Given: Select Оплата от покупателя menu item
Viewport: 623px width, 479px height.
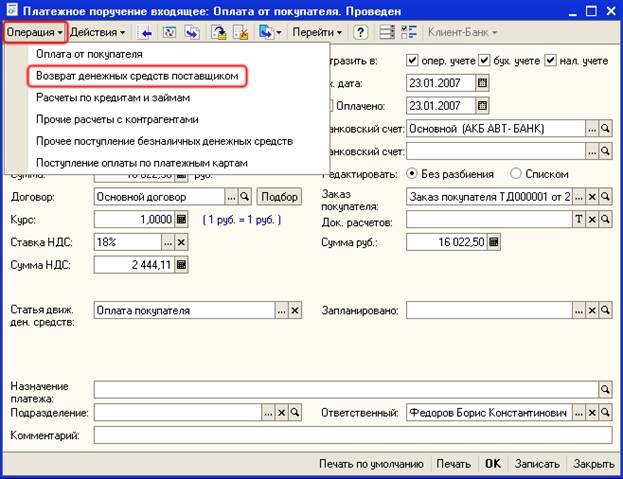Looking at the screenshot, I should [x=89, y=54].
